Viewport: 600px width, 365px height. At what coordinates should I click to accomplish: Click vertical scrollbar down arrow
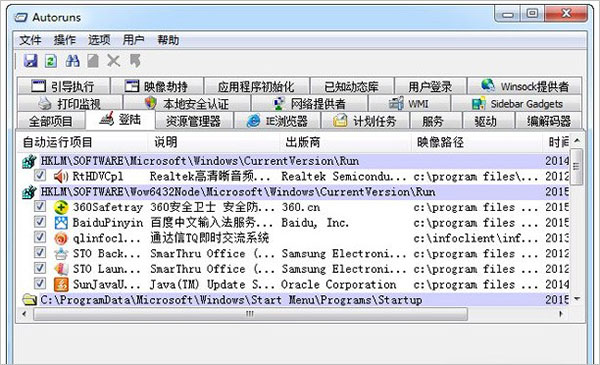[577, 298]
